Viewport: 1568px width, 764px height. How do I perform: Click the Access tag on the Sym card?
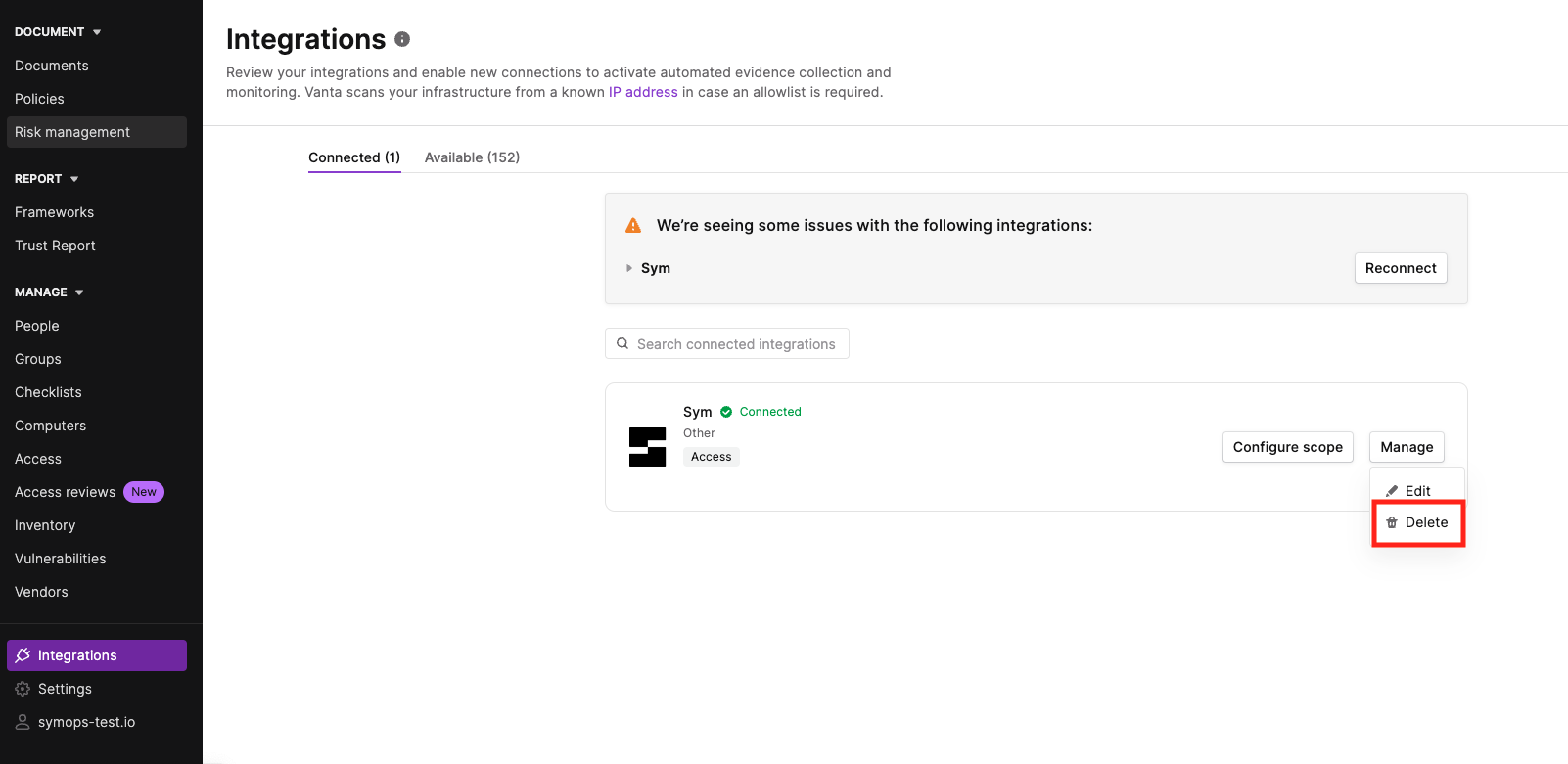tap(712, 457)
